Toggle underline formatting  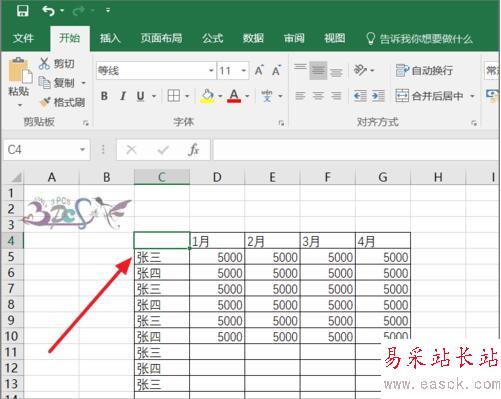pos(141,96)
